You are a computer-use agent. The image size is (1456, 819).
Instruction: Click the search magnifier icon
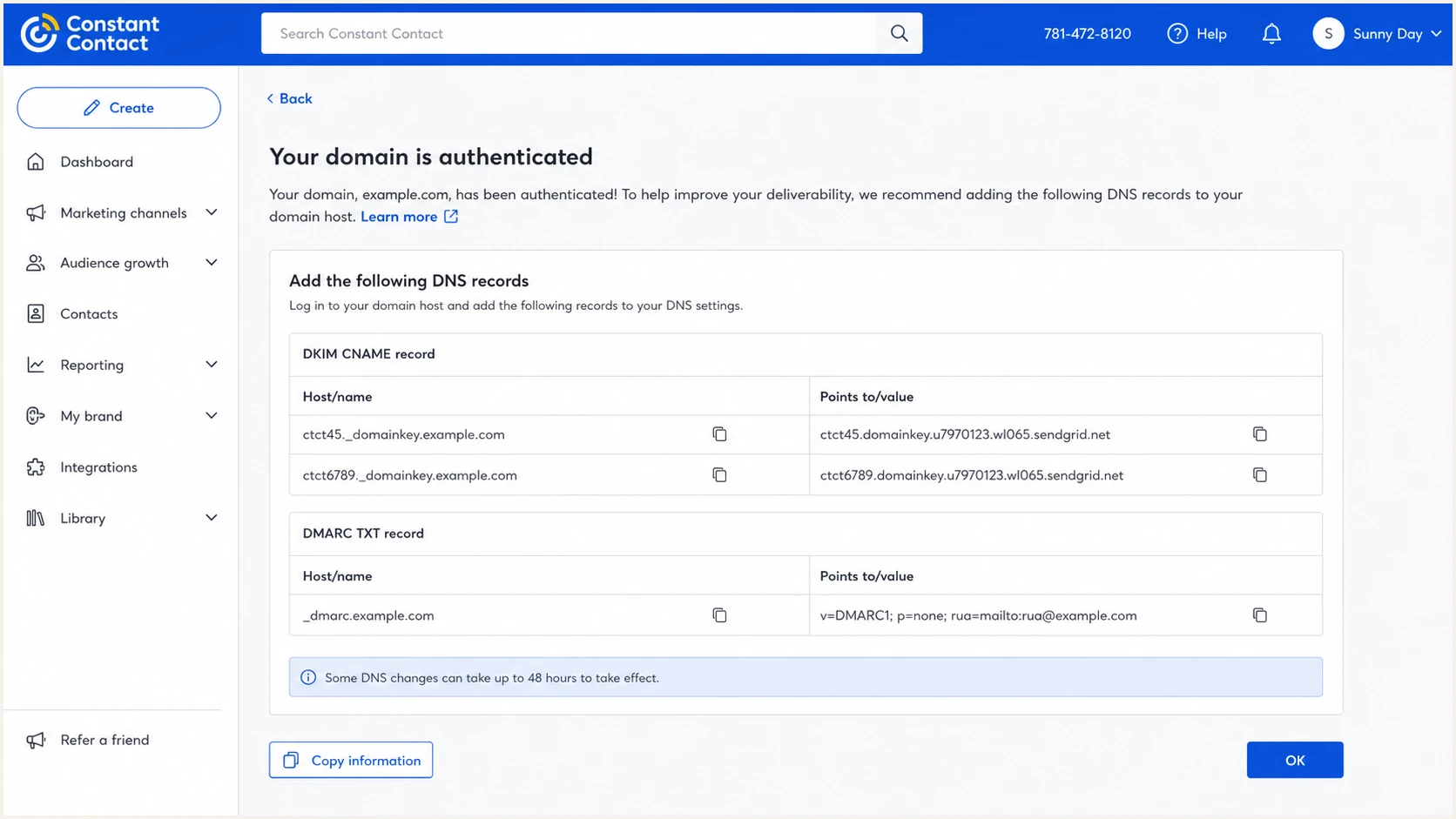[900, 33]
